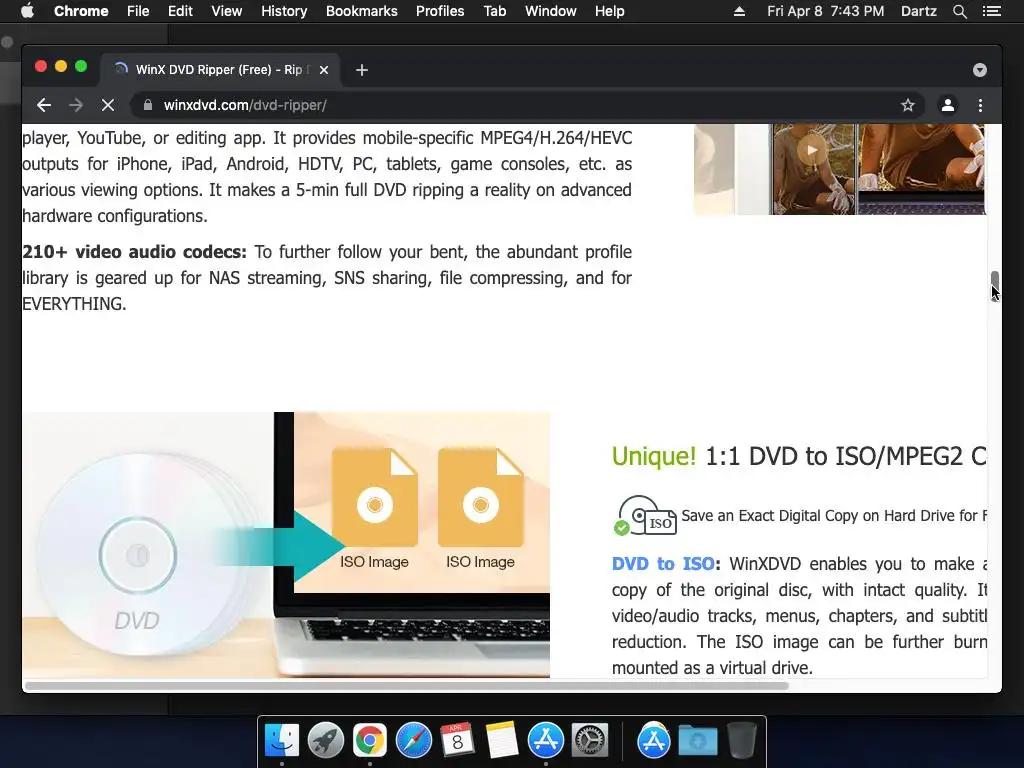Bookmark this page with the star
This screenshot has height=768, width=1024.
coord(908,105)
